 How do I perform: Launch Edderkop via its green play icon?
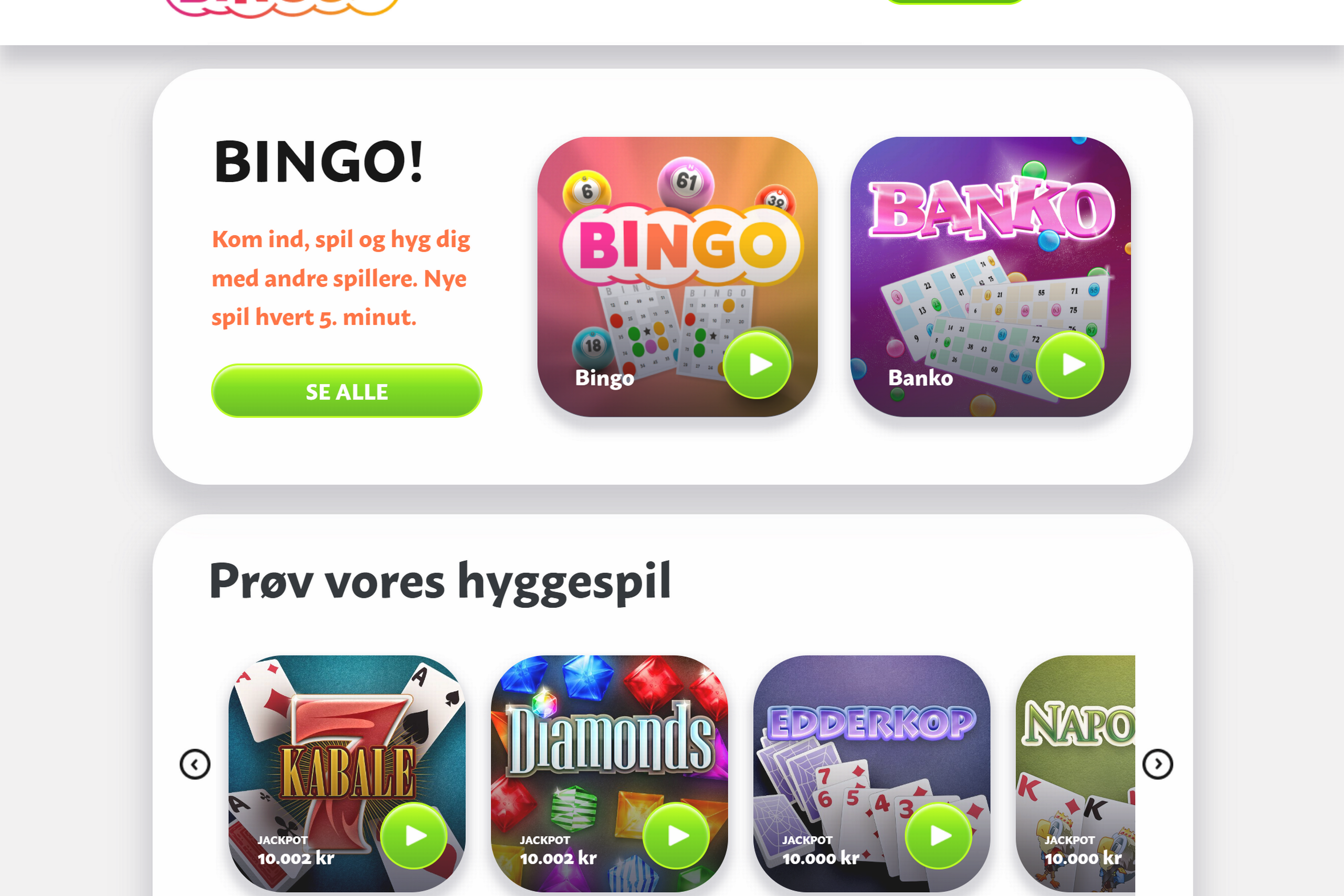coord(939,836)
